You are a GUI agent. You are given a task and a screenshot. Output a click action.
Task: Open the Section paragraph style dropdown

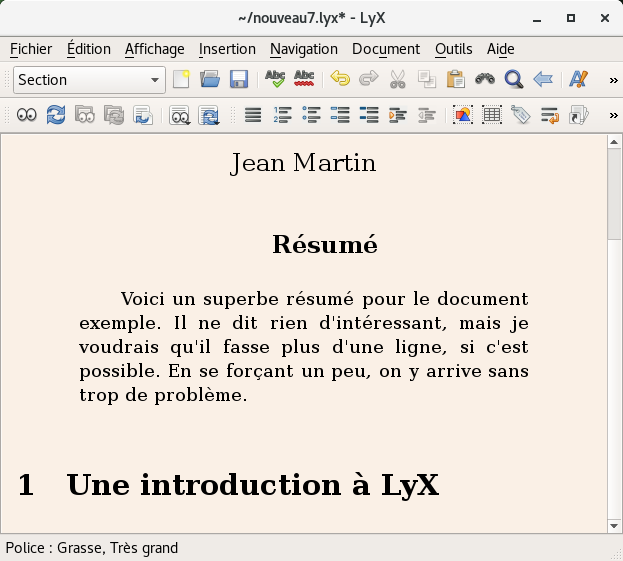pos(89,80)
